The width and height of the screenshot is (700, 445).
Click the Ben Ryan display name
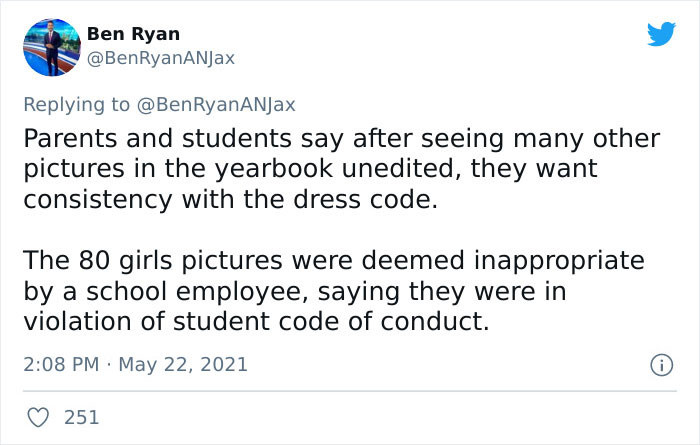tap(133, 34)
